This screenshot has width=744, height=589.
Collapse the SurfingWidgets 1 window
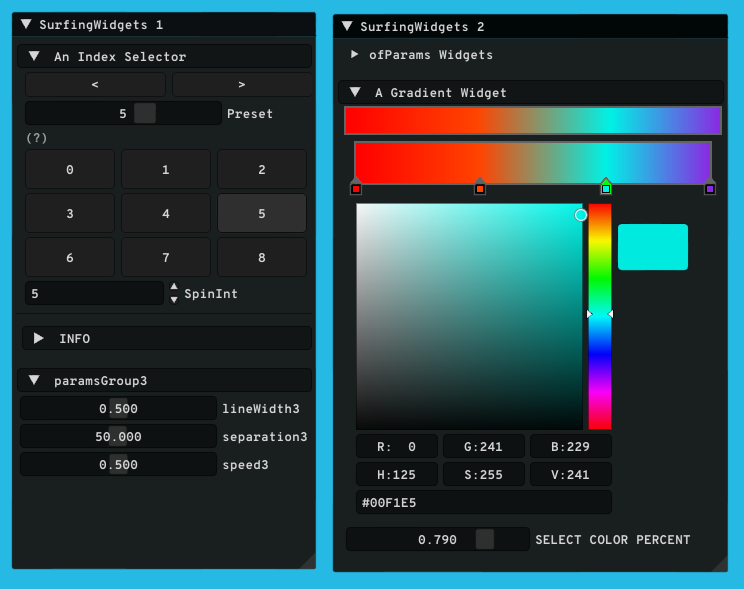(26, 24)
